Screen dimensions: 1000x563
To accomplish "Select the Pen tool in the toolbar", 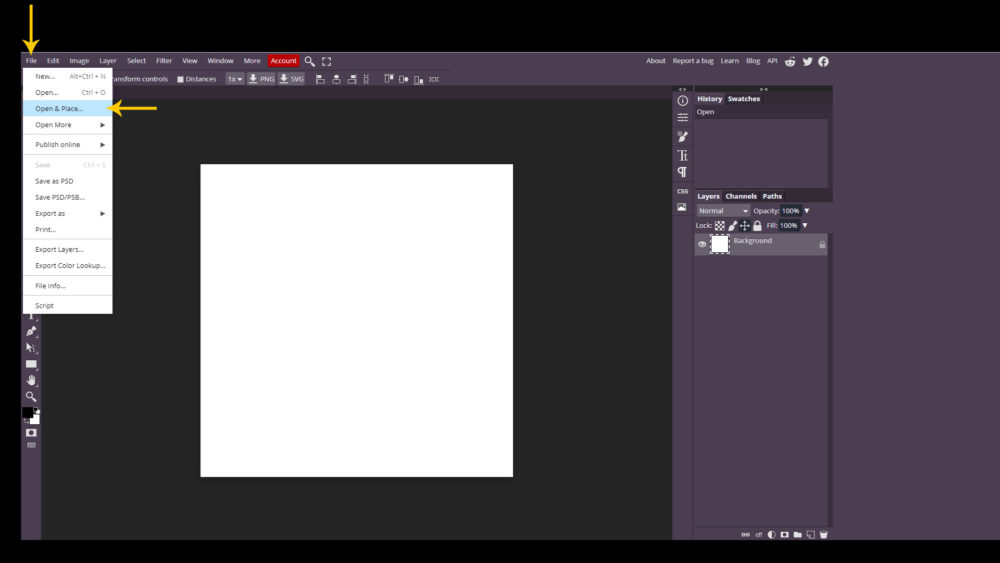I will point(31,331).
